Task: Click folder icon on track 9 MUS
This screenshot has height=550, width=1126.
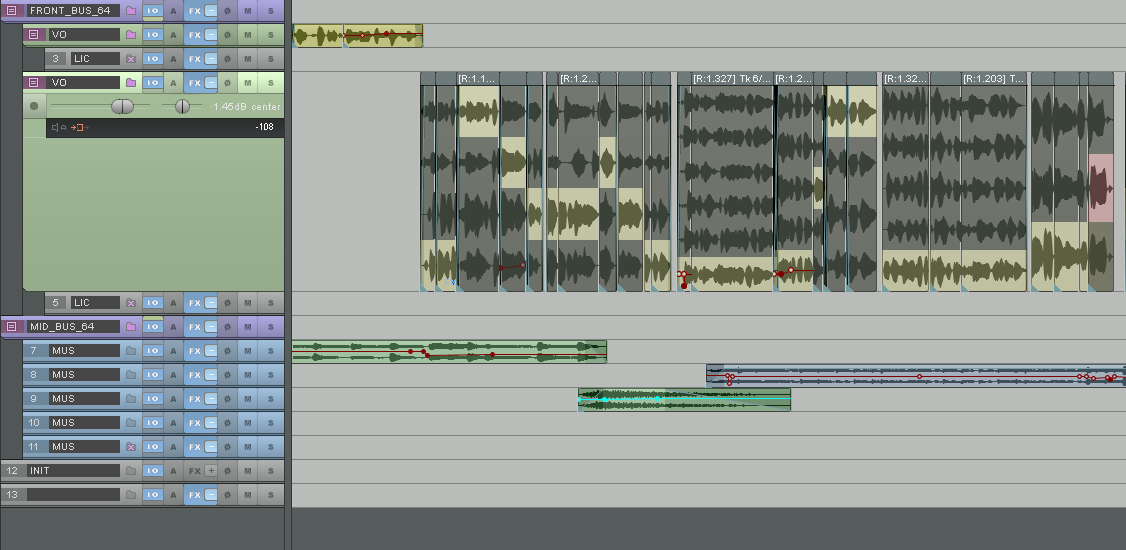Action: 131,398
